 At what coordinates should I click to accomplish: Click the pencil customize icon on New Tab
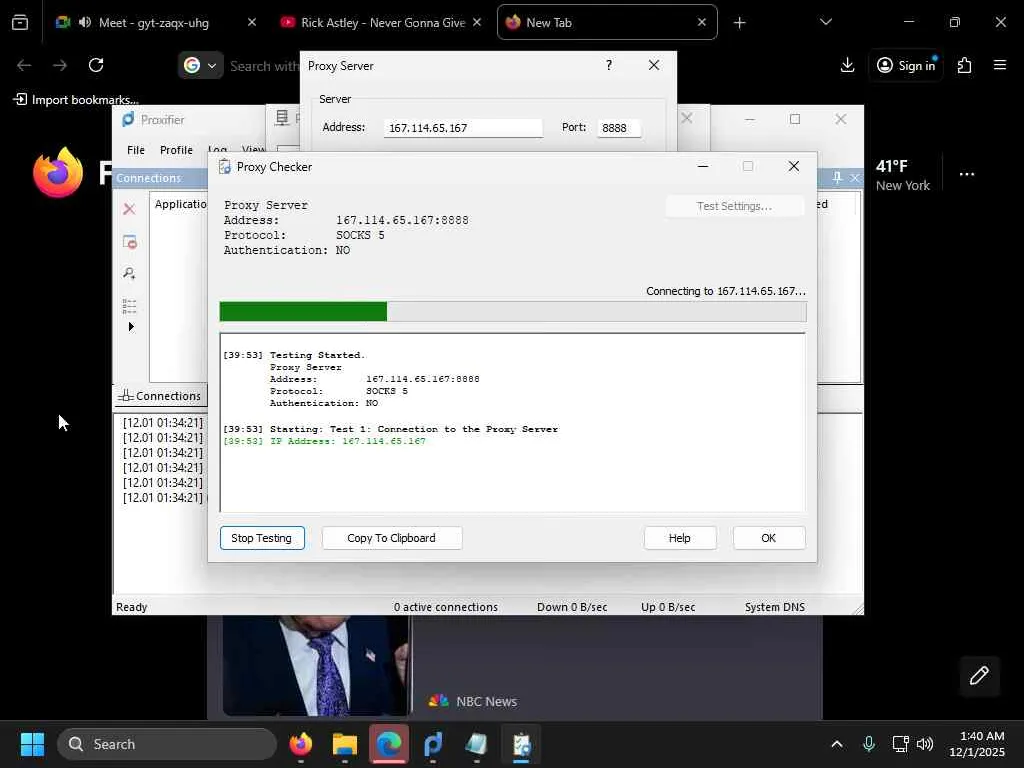[979, 675]
